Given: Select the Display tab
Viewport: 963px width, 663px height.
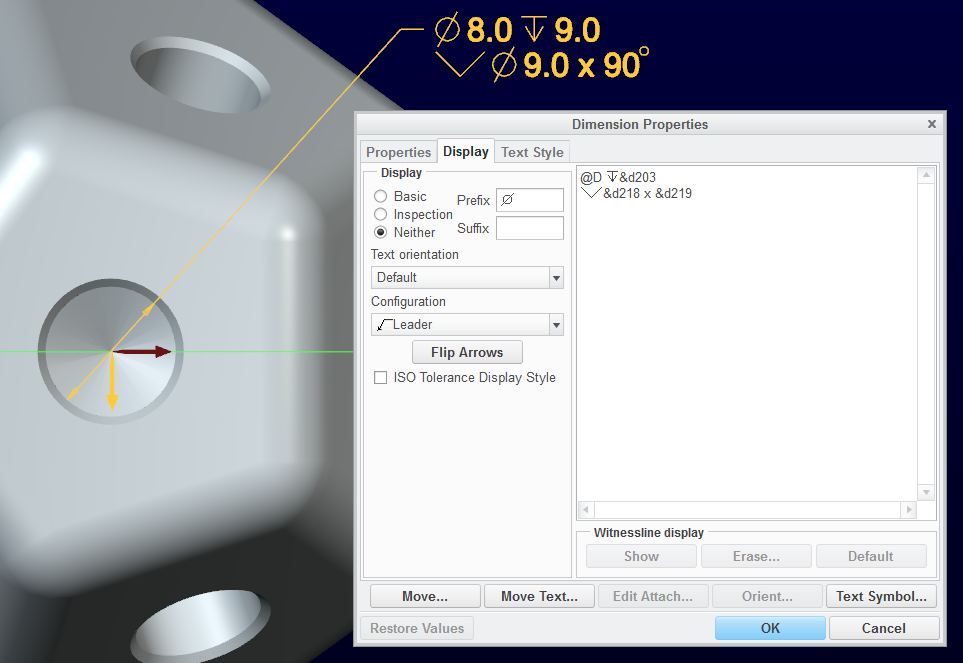Looking at the screenshot, I should pyautogui.click(x=466, y=152).
